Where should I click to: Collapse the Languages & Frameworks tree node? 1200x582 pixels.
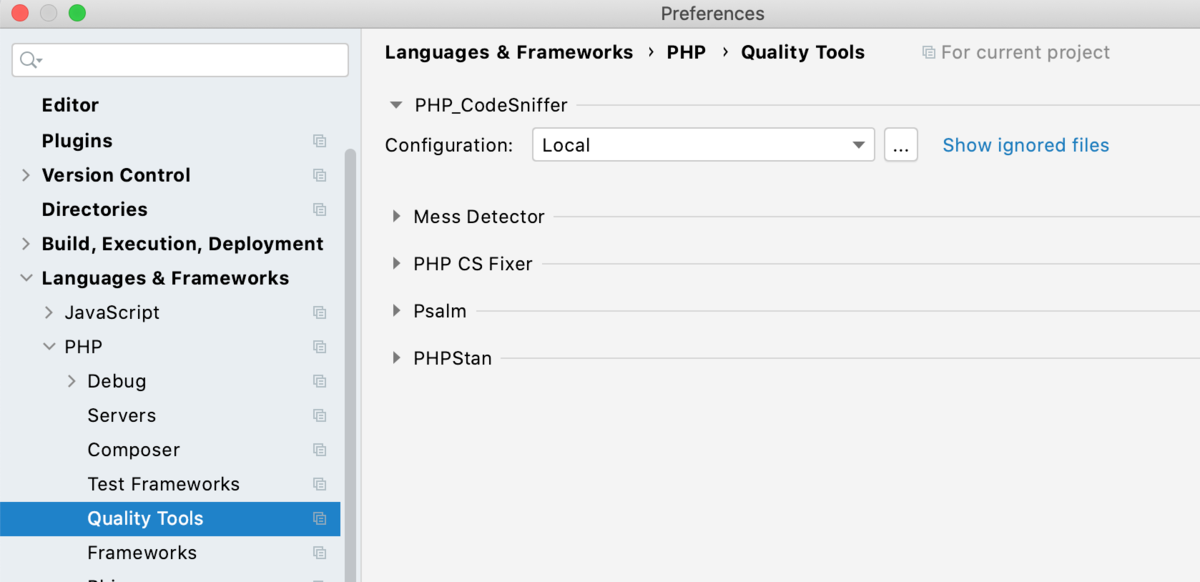pyautogui.click(x=26, y=278)
